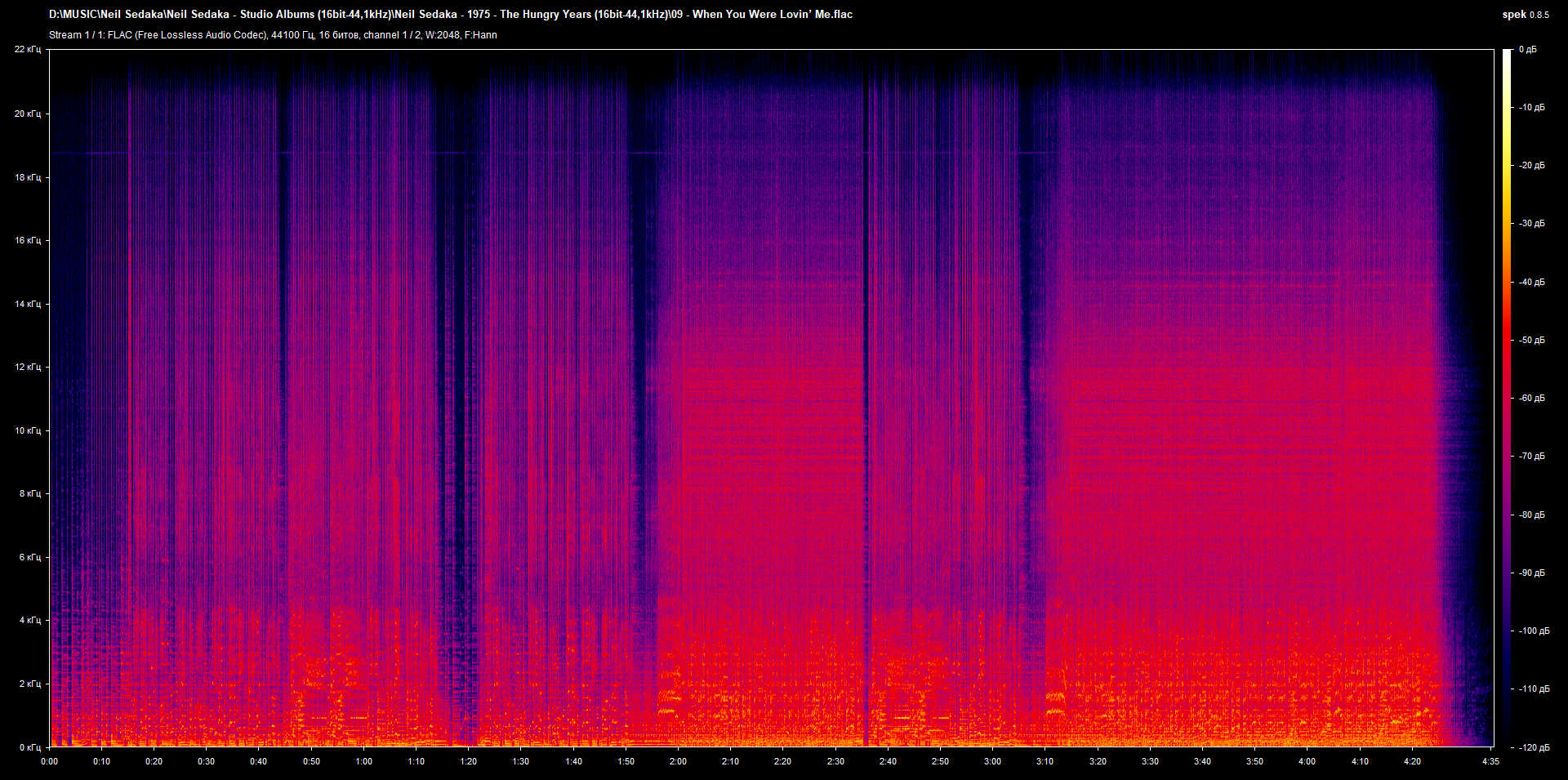The width and height of the screenshot is (1568, 780).
Task: Click the '0:50' time axis label
Action: 312,761
